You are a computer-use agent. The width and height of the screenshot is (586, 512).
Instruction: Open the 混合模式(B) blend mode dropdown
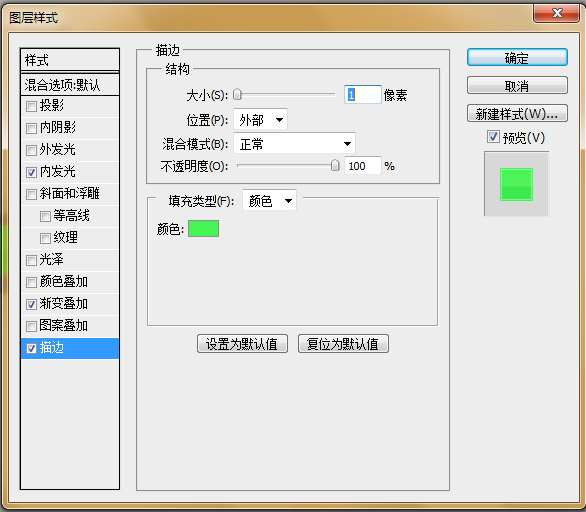click(x=294, y=144)
